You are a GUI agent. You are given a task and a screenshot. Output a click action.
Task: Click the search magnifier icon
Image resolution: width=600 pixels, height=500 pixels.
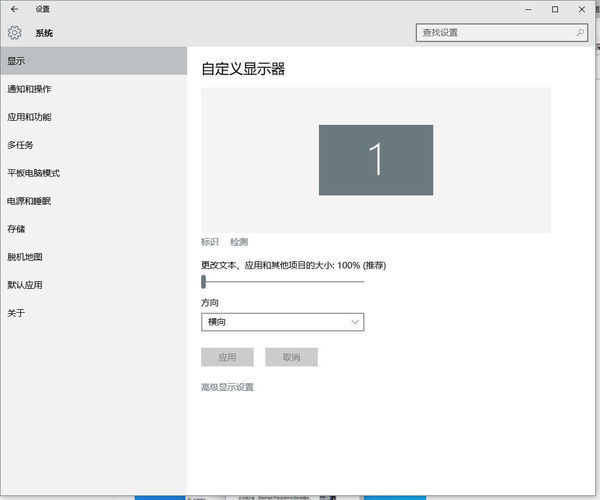tap(580, 33)
